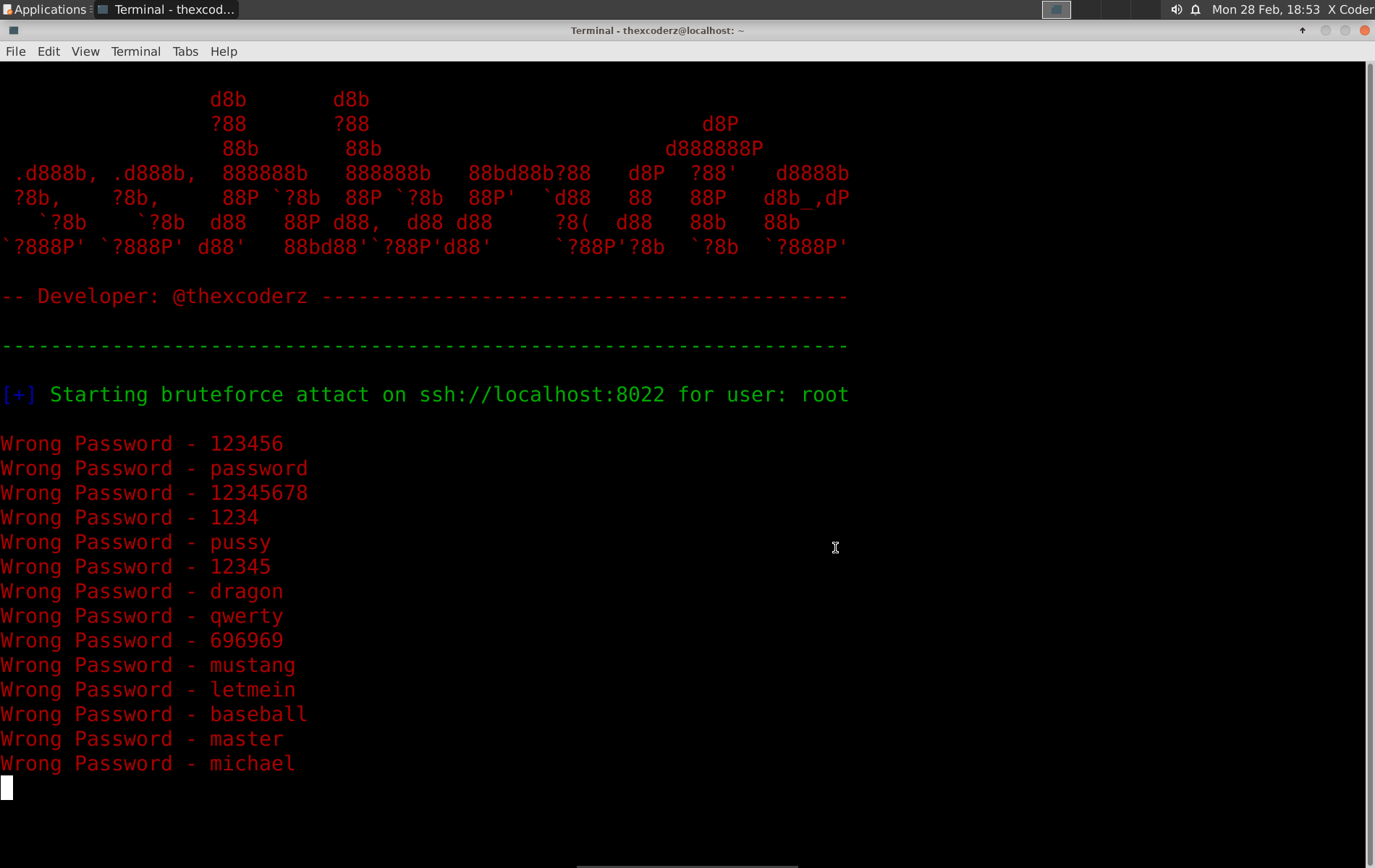
Task: Click the terminal vertical scrollbar
Action: tap(1370, 464)
